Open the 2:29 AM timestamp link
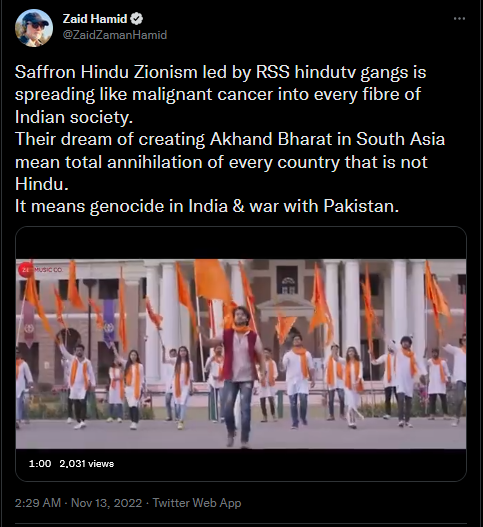The height and width of the screenshot is (527, 483). click(x=38, y=503)
